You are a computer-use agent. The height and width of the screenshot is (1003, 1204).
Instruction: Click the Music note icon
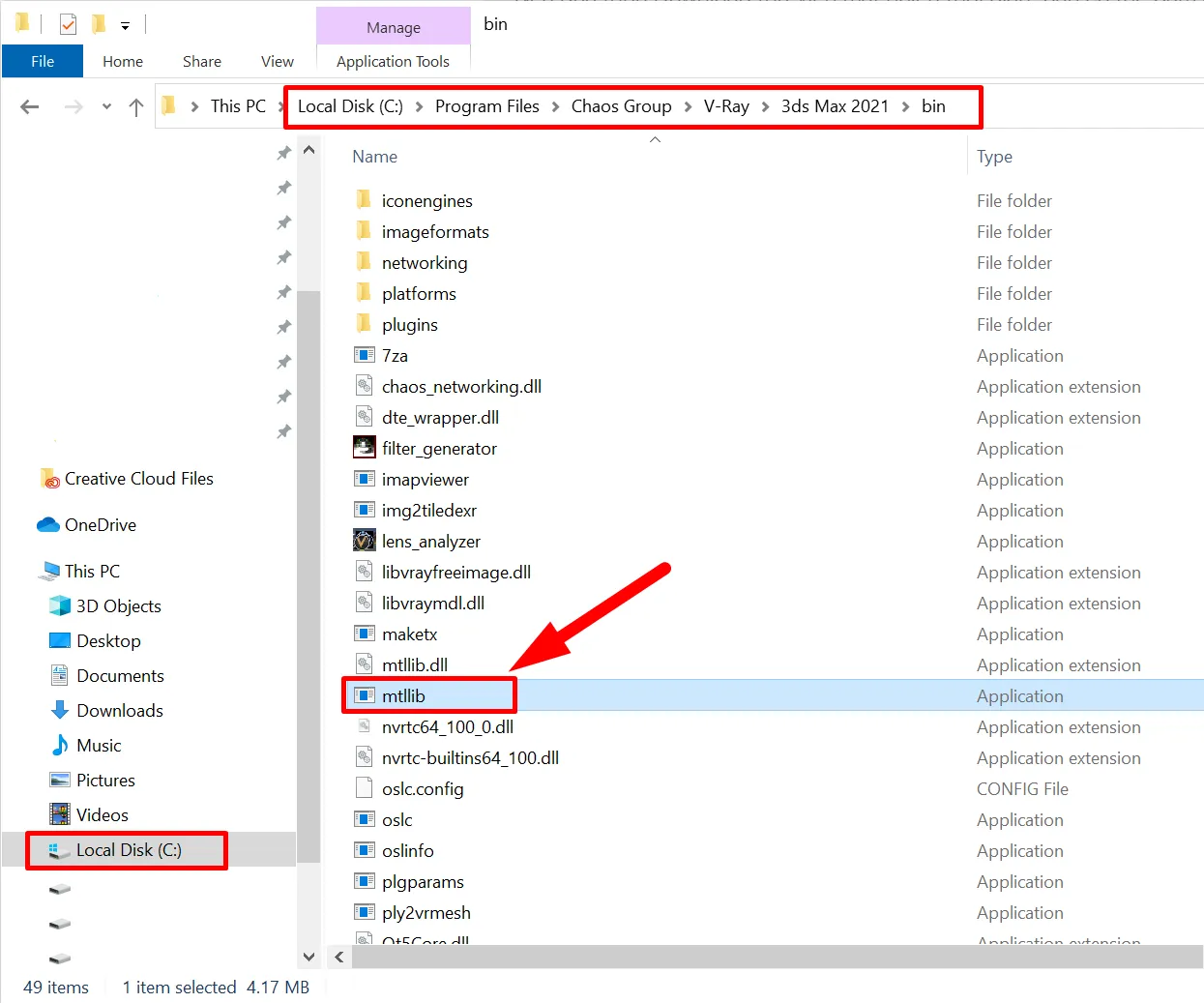click(60, 745)
